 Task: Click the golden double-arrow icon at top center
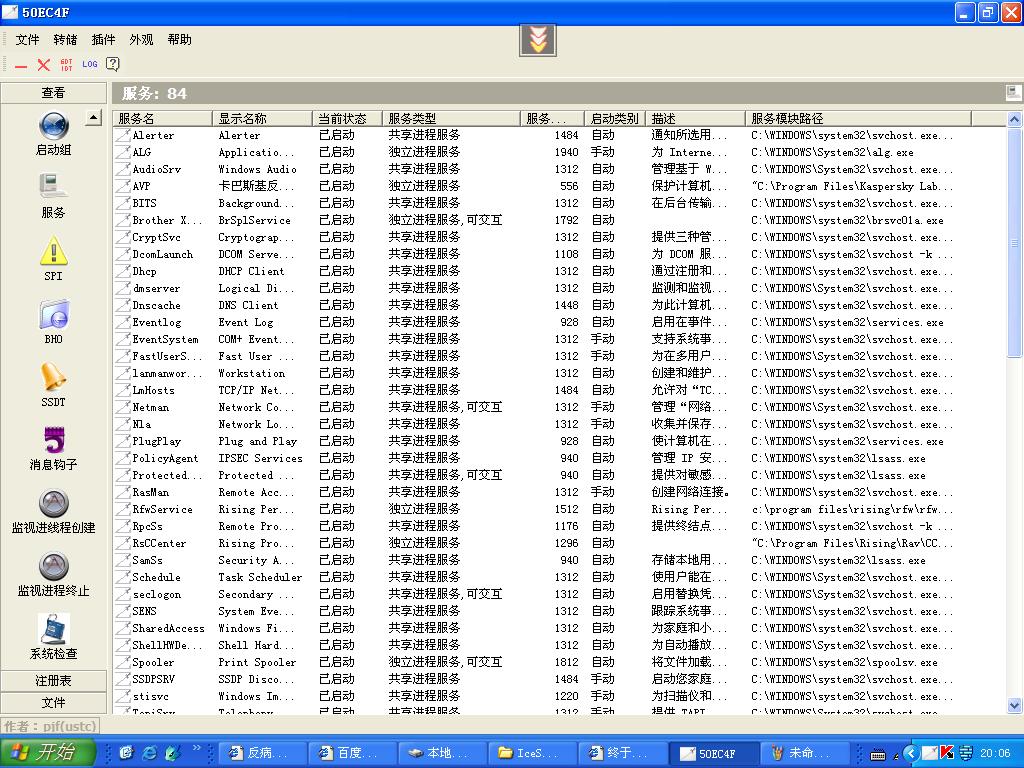coord(537,40)
